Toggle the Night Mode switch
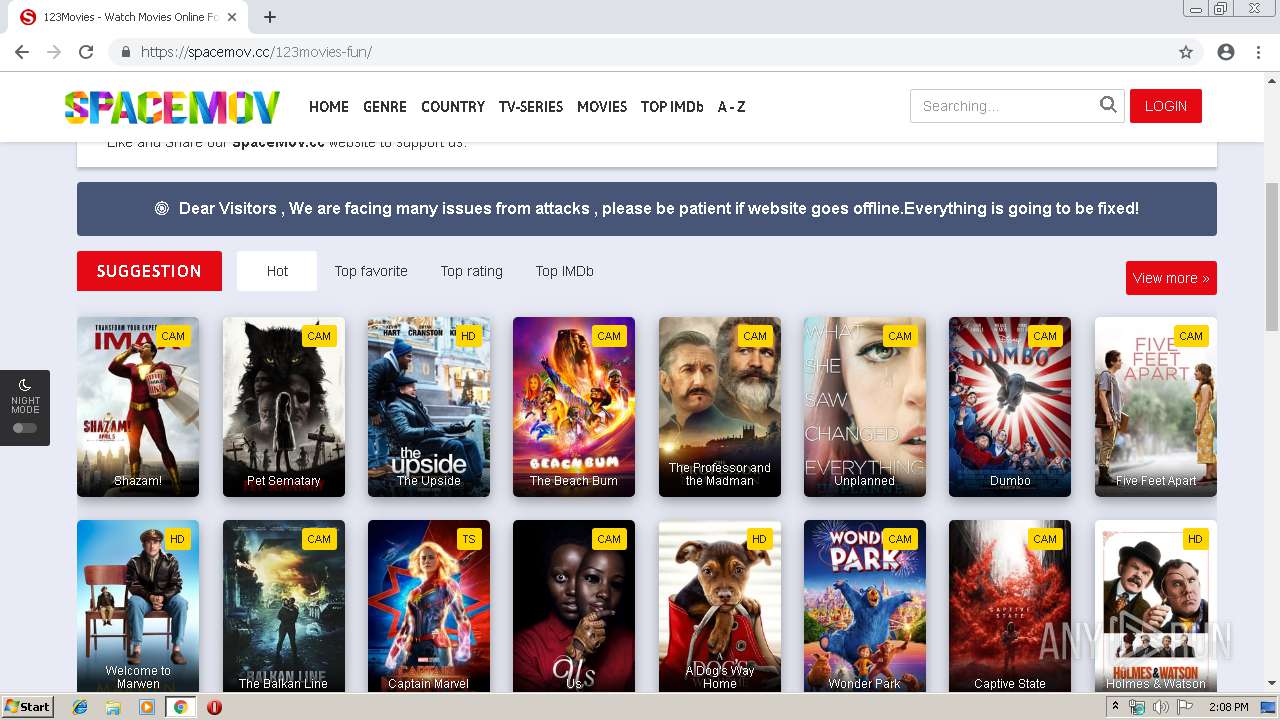This screenshot has width=1280, height=720. (x=25, y=428)
